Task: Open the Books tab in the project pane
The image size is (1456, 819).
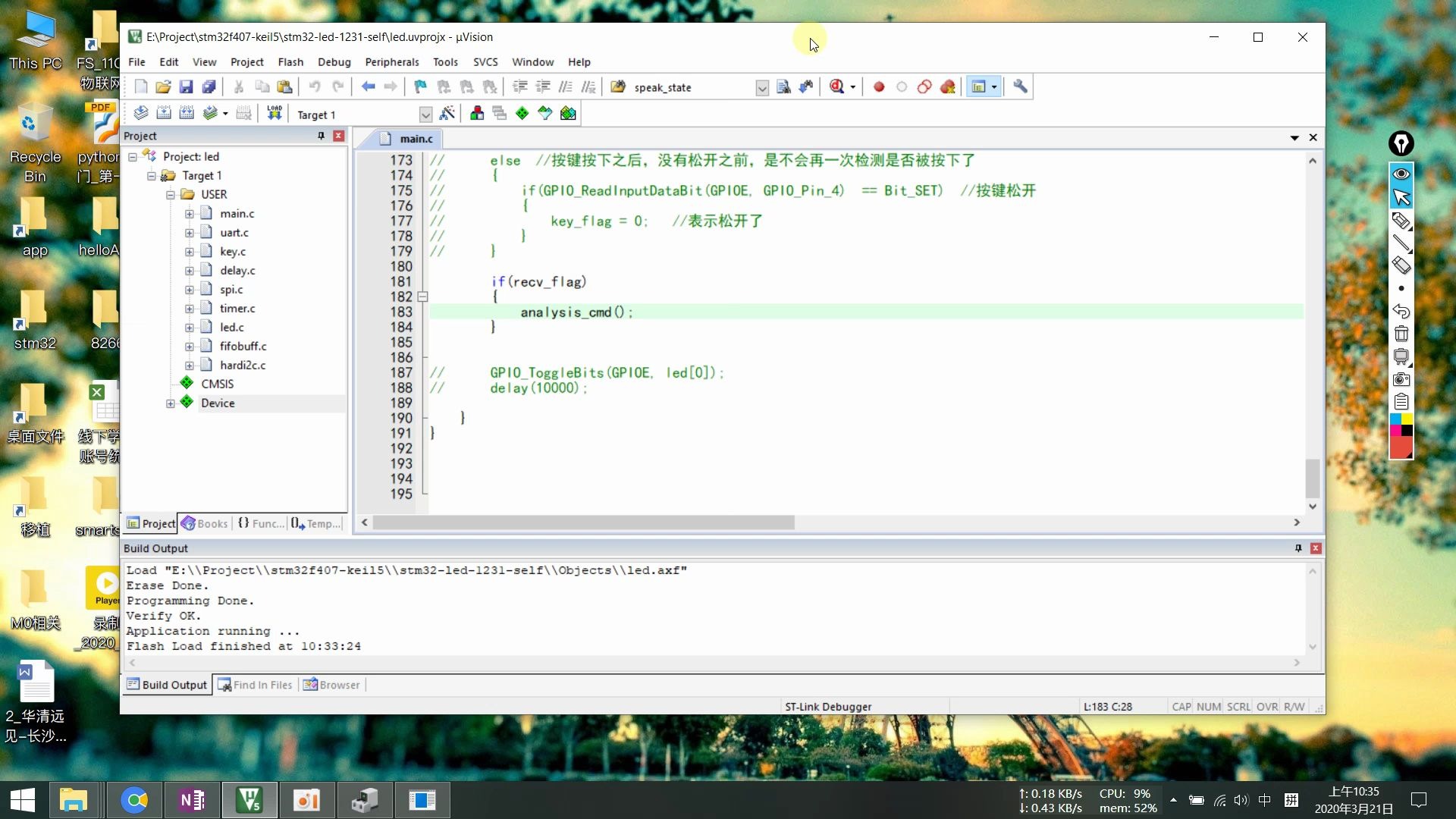Action: point(205,523)
